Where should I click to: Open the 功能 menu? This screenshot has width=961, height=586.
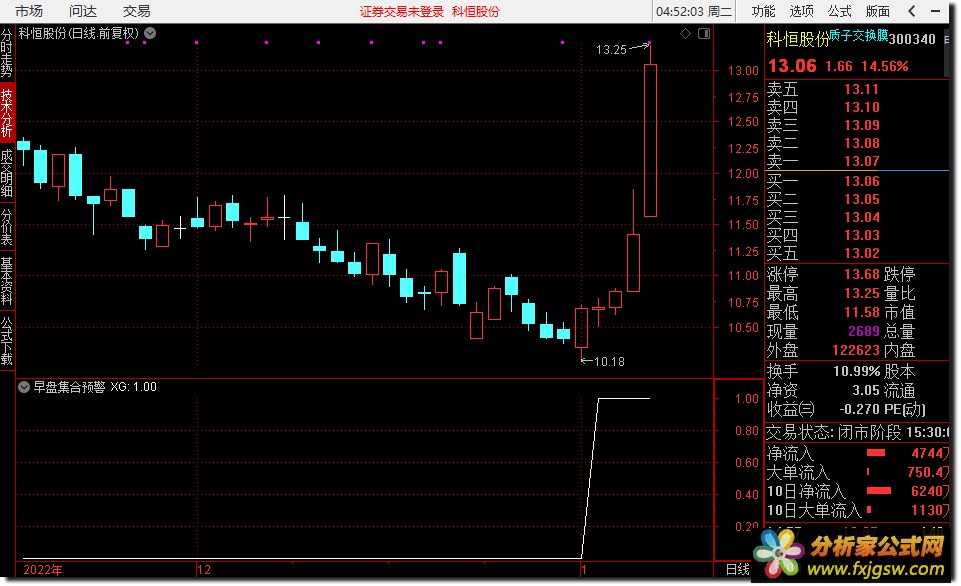pos(764,11)
